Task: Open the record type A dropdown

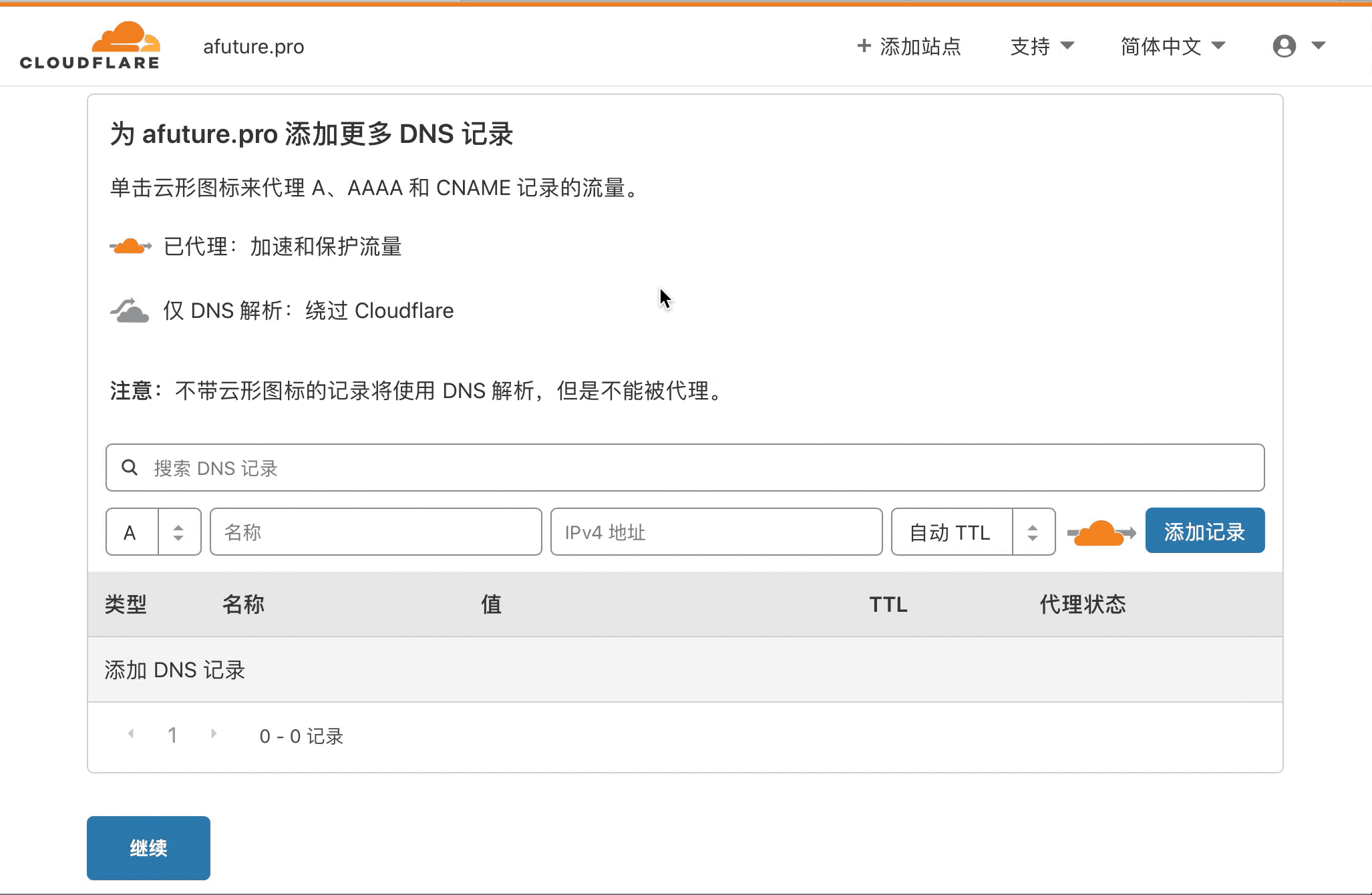Action: [153, 532]
